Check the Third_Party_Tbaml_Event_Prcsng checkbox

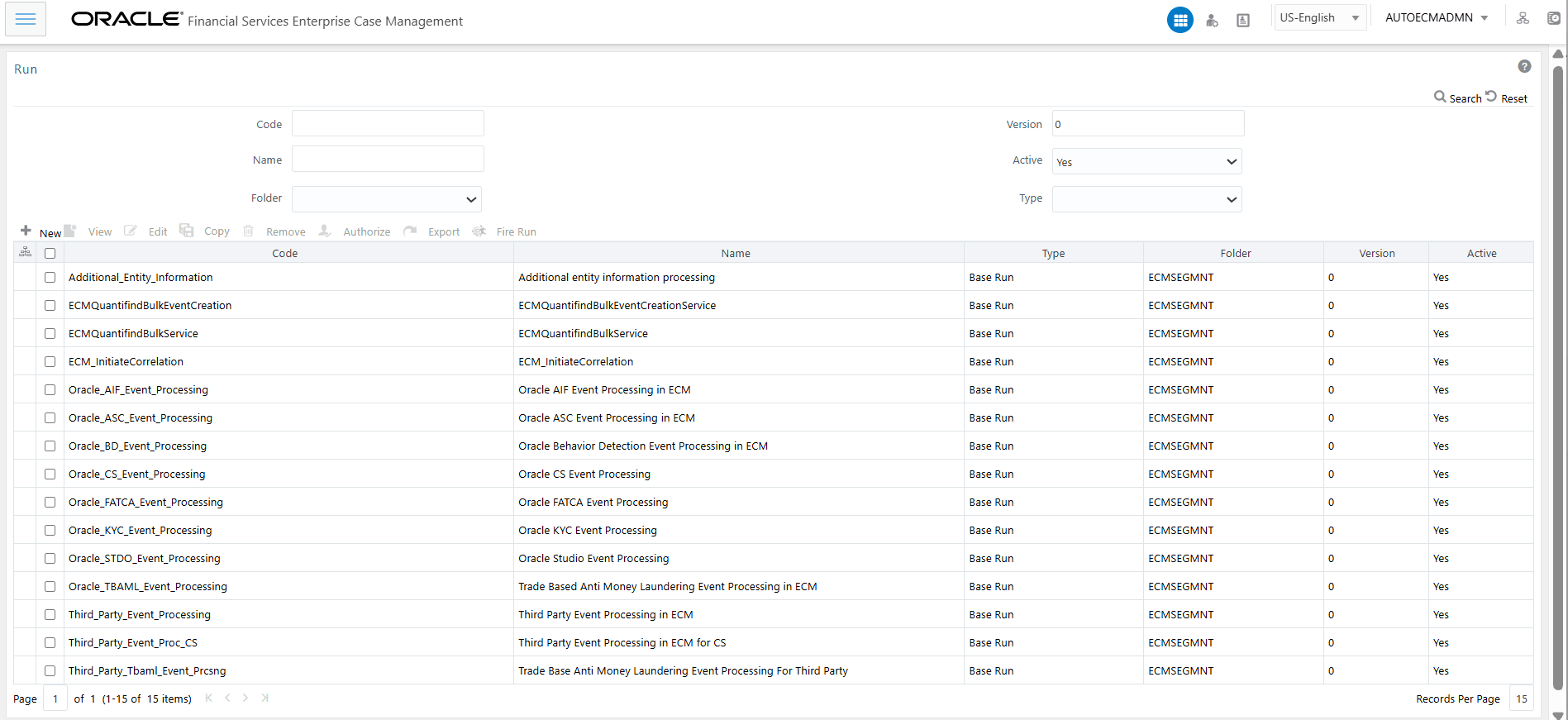50,671
